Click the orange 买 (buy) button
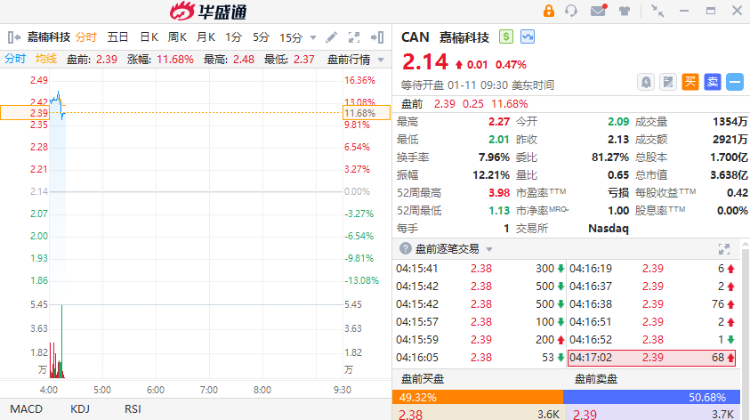750x420 pixels. click(x=690, y=82)
